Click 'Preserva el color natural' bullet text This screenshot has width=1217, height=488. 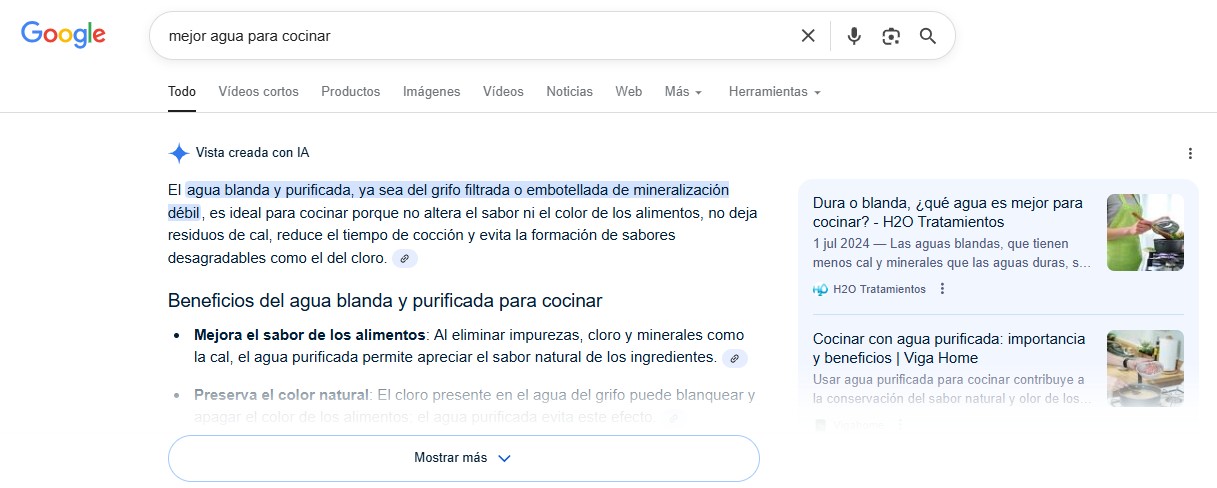point(282,395)
